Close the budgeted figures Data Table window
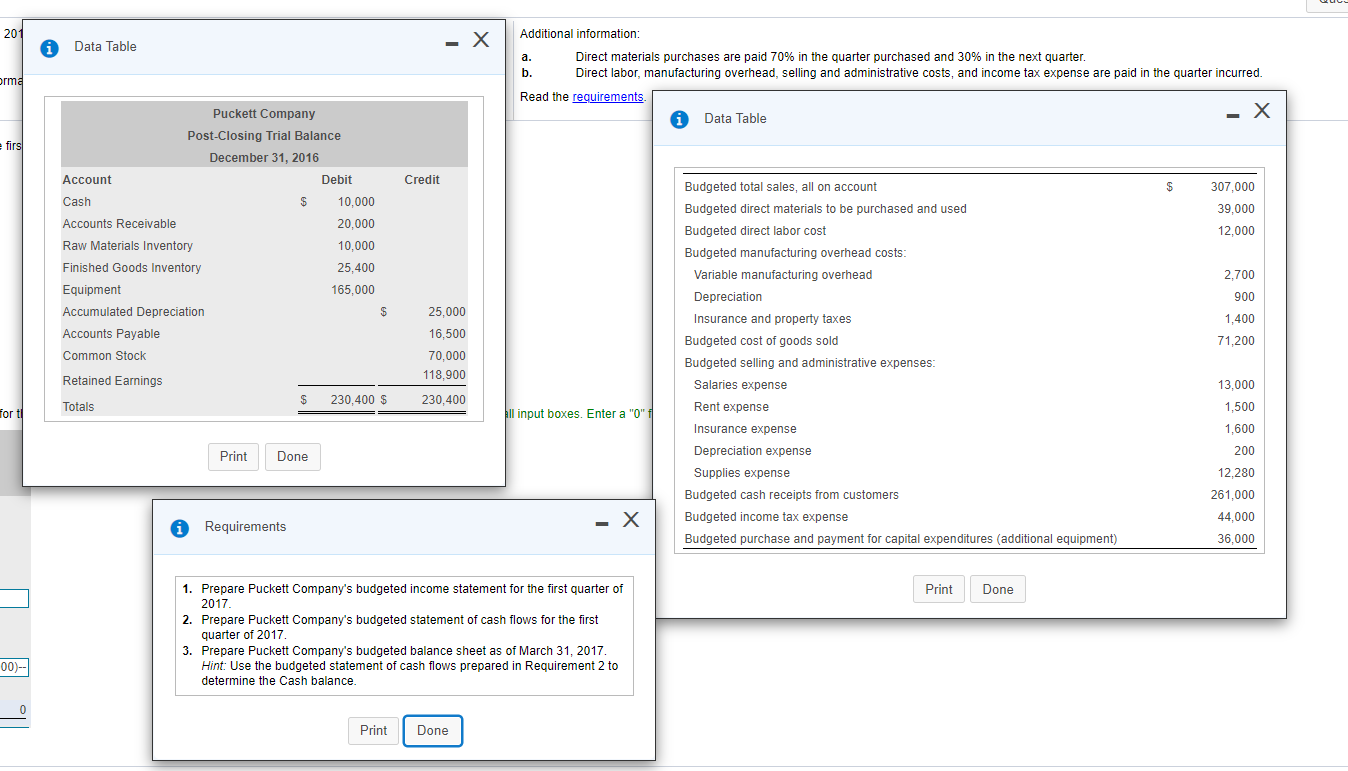The image size is (1348, 771). pyautogui.click(x=1262, y=112)
